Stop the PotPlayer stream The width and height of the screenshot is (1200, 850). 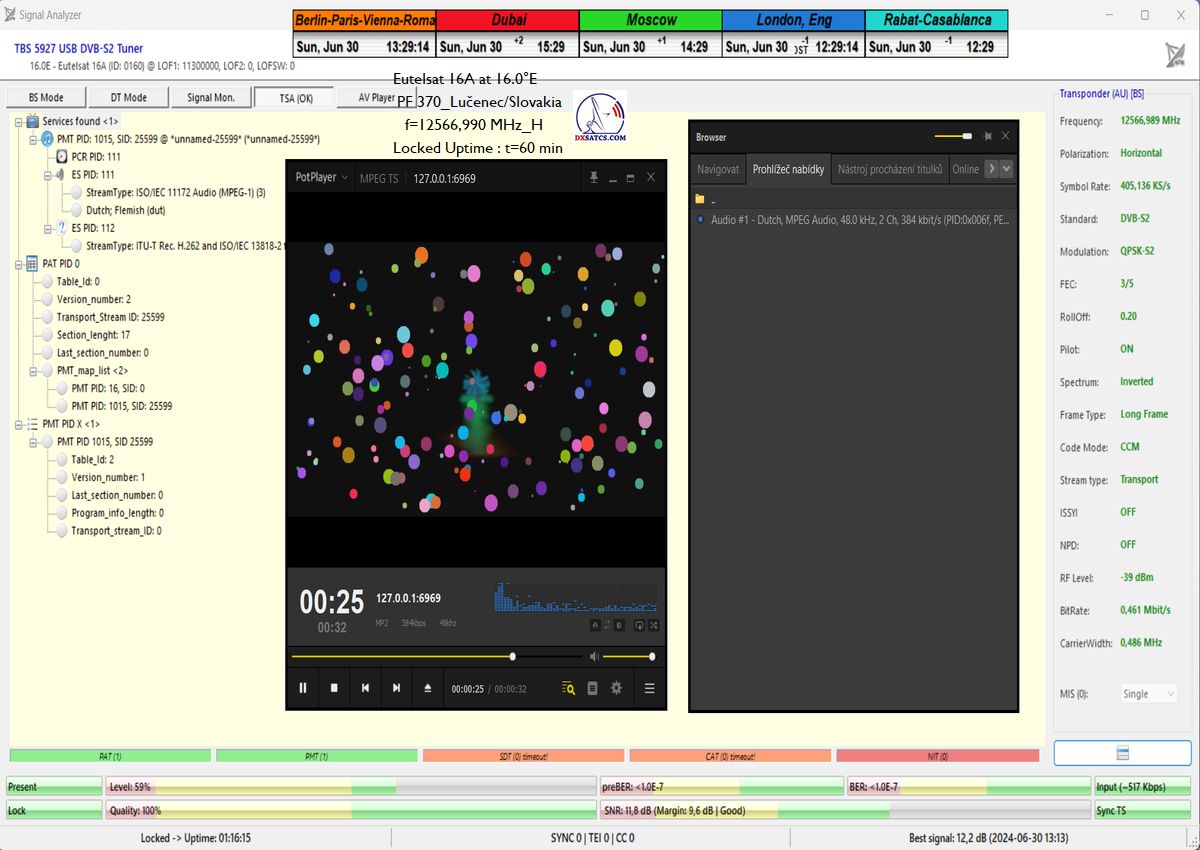pos(334,688)
